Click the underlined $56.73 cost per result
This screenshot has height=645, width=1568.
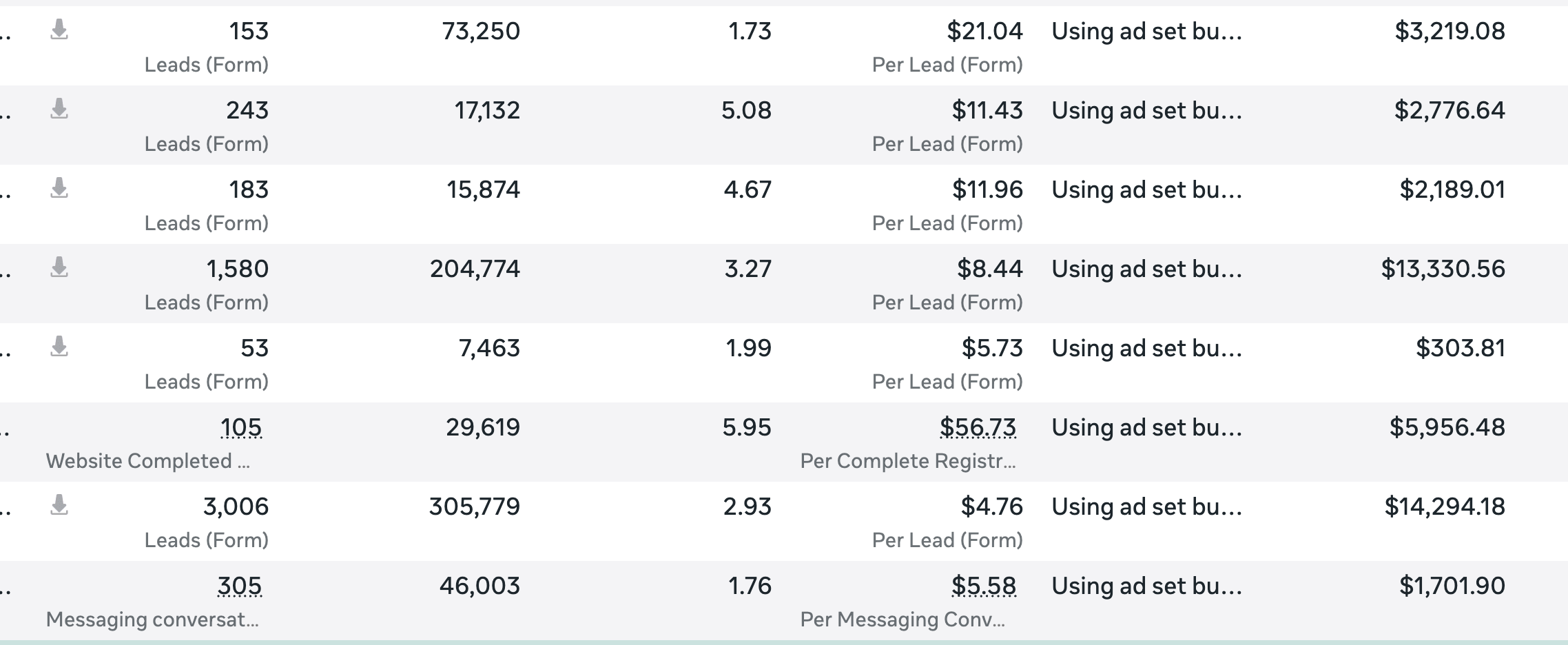(978, 428)
